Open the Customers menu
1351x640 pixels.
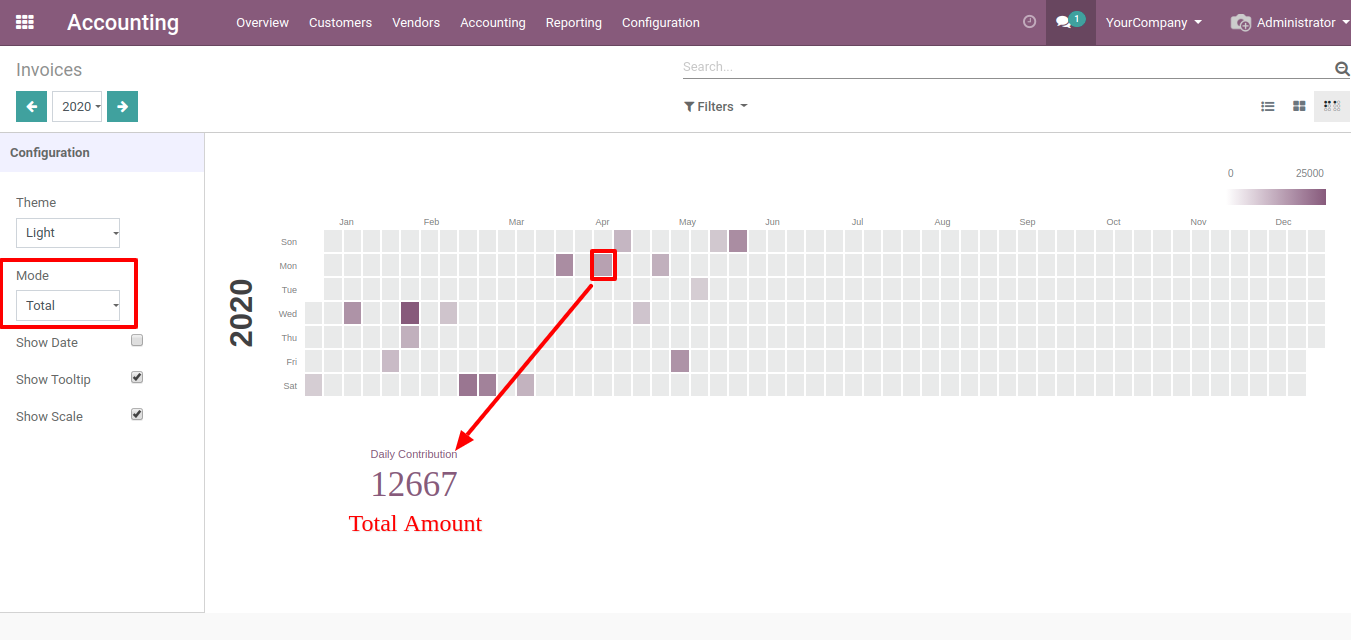(x=340, y=22)
